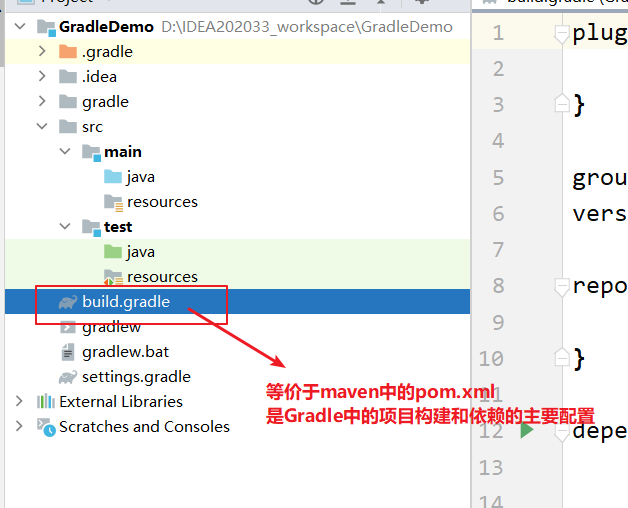Viewport: 628px width, 508px height.
Task: Click the 'vers' code text on line 6
Action: pos(600,214)
